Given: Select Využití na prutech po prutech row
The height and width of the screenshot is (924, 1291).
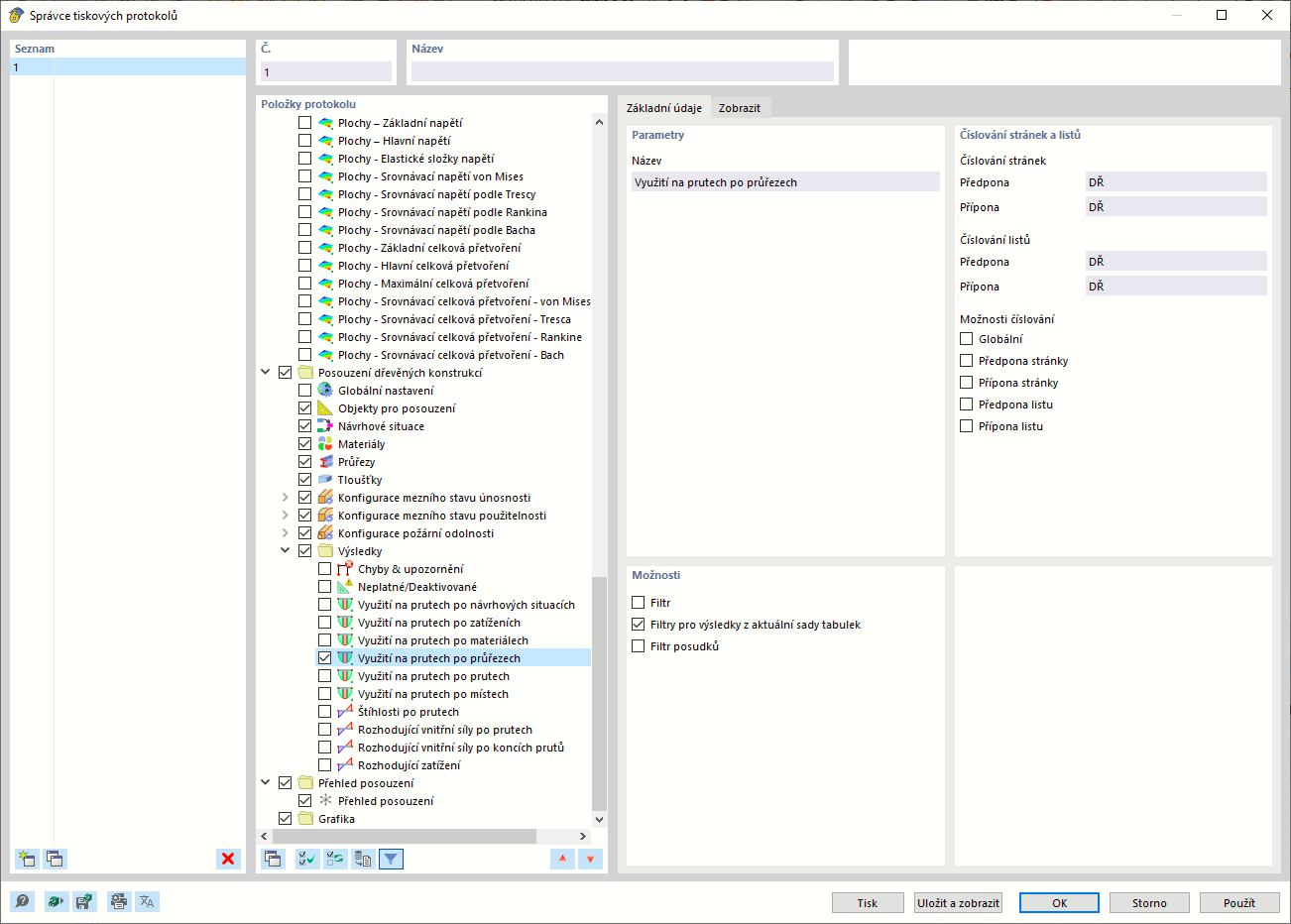Looking at the screenshot, I should click(x=433, y=676).
